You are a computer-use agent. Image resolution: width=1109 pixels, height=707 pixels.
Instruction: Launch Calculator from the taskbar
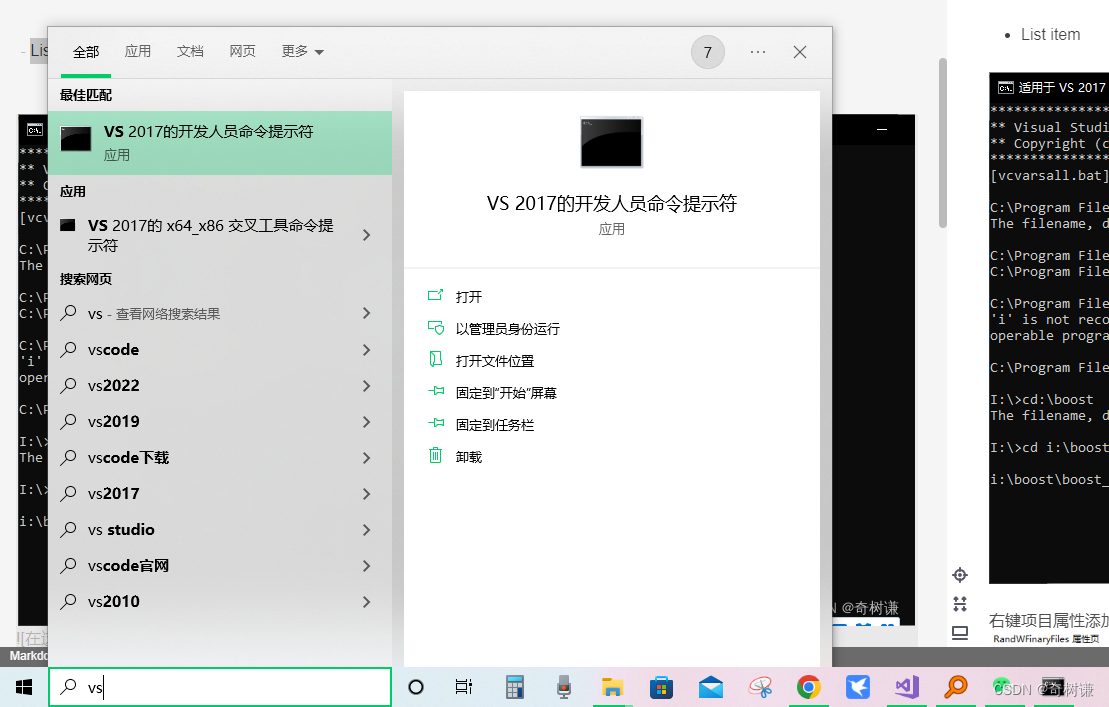pyautogui.click(x=514, y=687)
